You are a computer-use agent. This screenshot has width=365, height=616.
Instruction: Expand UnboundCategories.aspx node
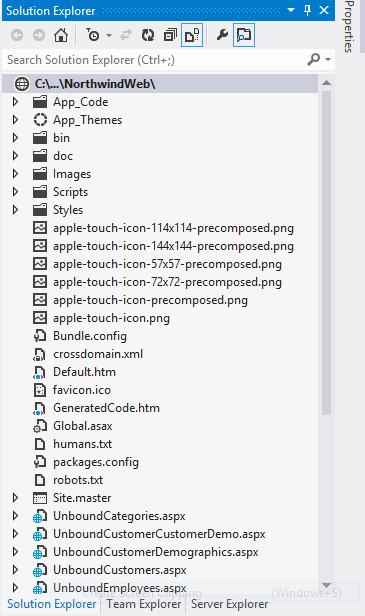(15, 516)
